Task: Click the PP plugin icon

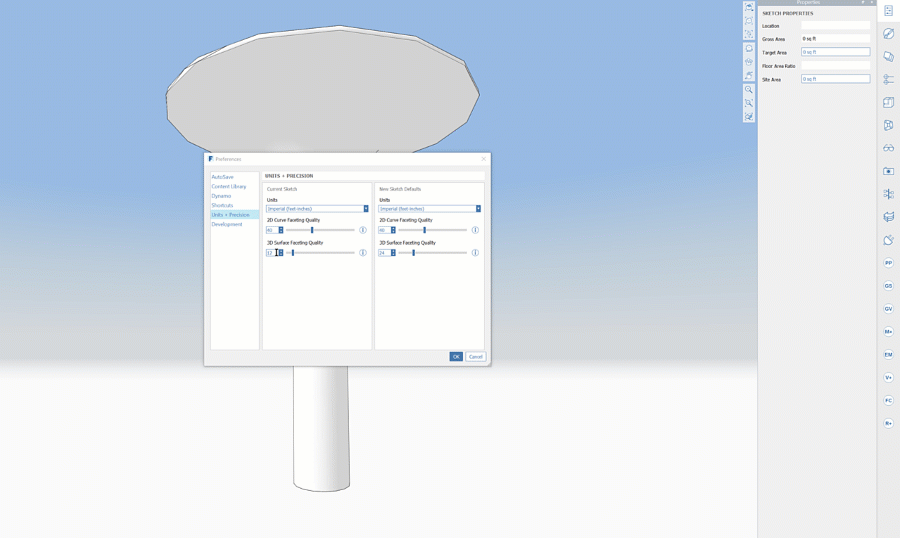Action: coord(888,263)
